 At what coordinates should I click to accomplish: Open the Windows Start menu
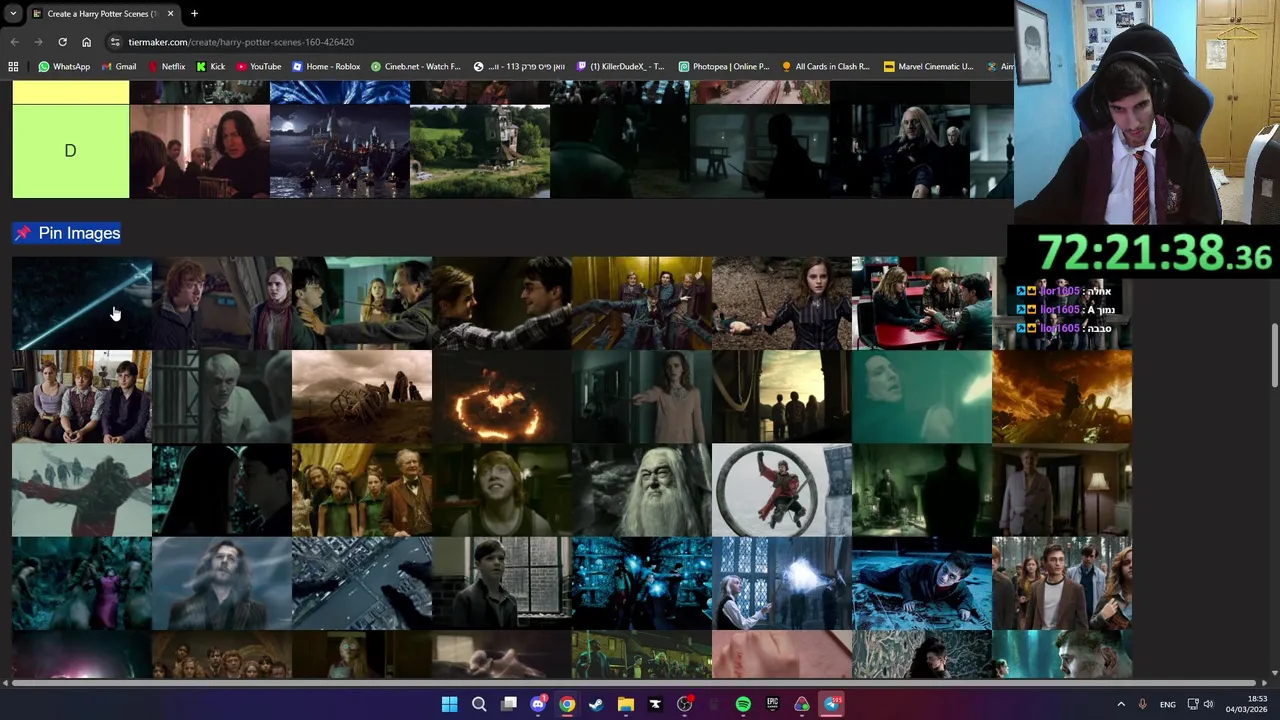tap(449, 704)
